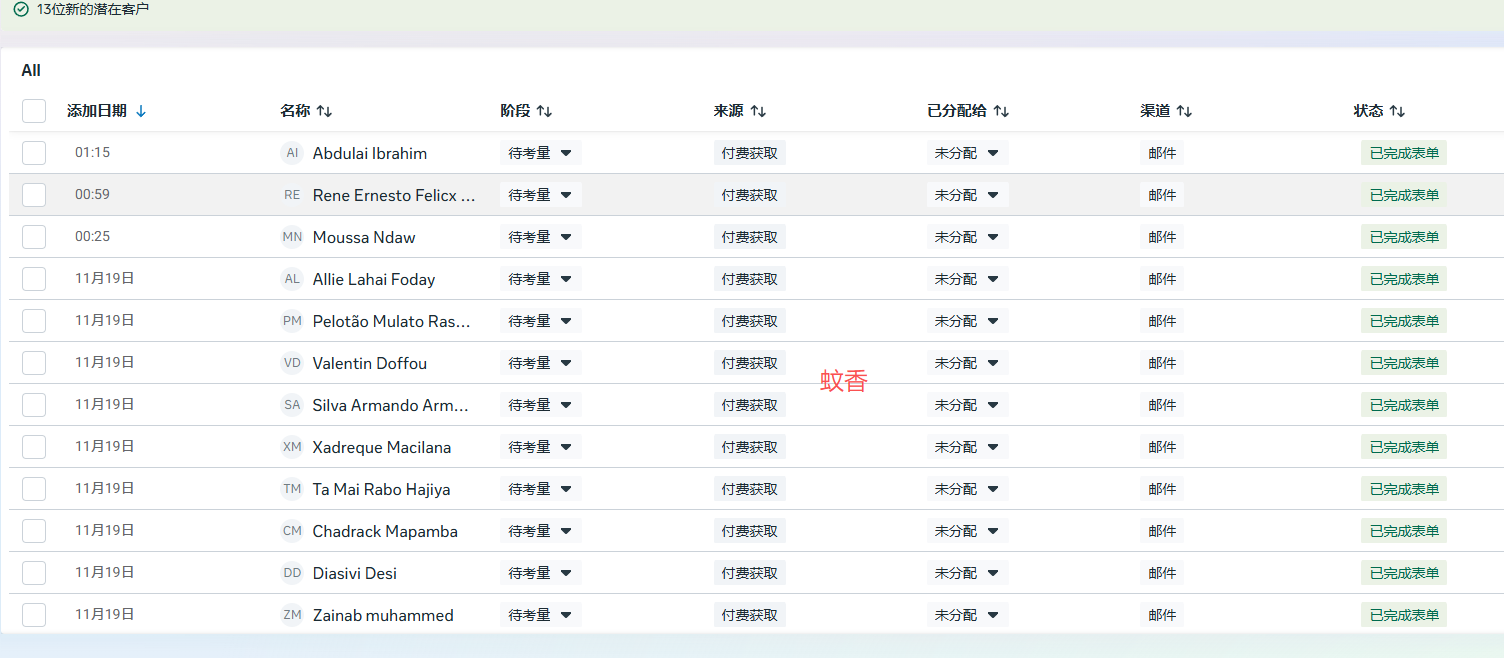
Task: Click the sort arrows beside 渠道
Action: pos(1184,111)
